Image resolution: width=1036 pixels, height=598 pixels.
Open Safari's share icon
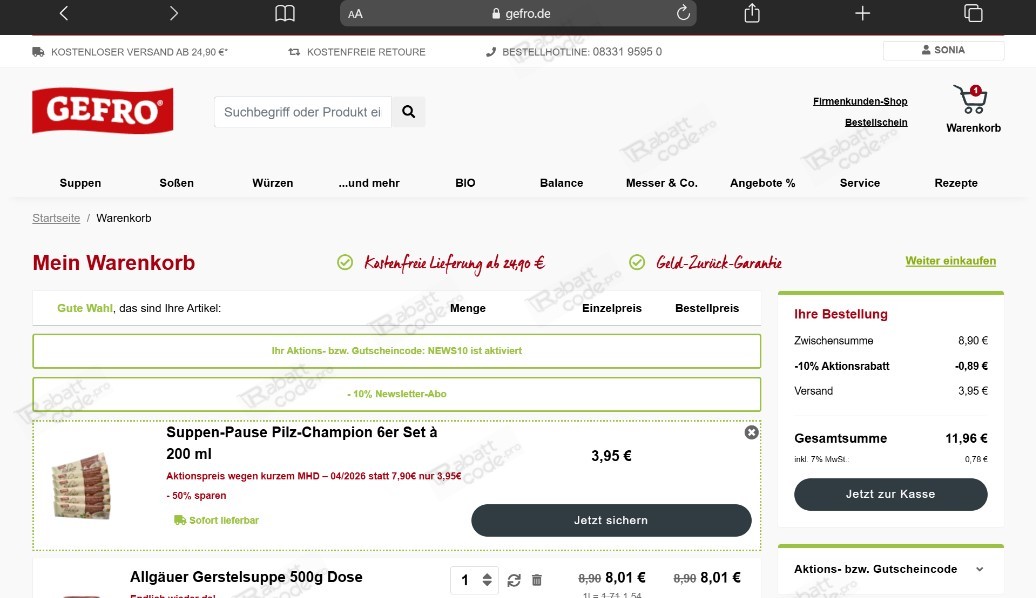(751, 13)
